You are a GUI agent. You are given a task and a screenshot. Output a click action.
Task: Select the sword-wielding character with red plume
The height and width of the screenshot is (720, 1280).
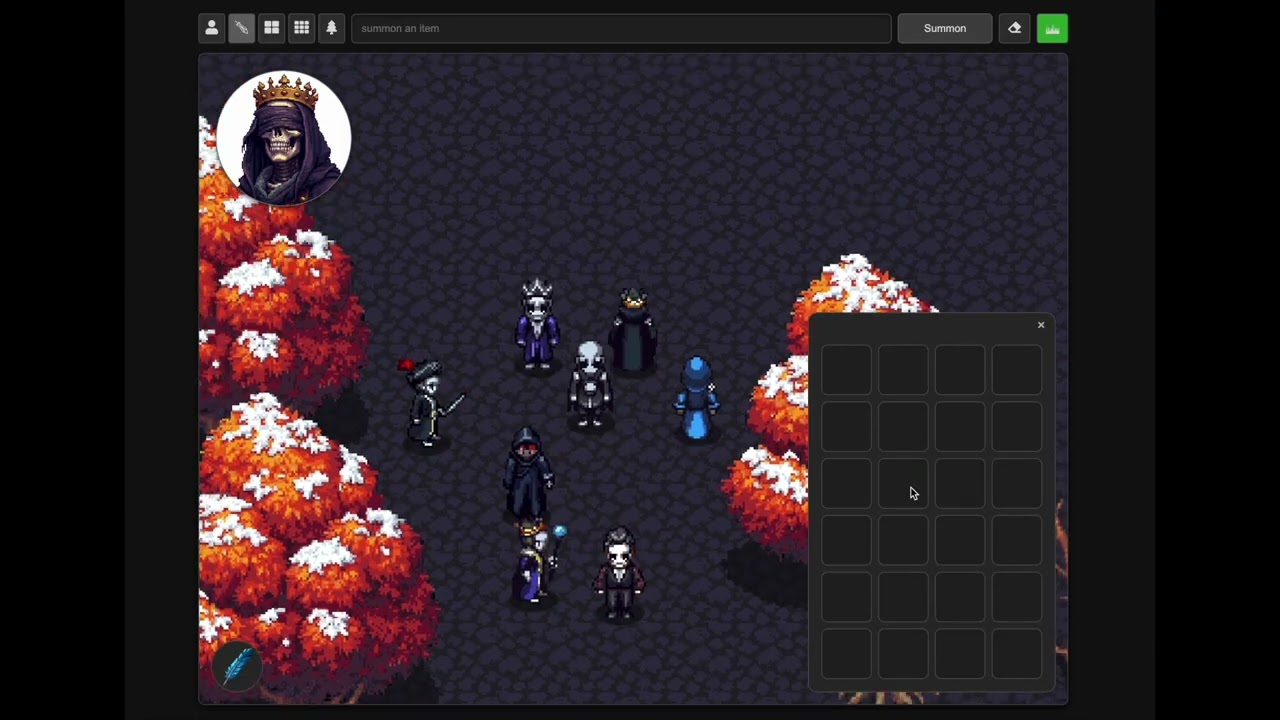point(430,403)
